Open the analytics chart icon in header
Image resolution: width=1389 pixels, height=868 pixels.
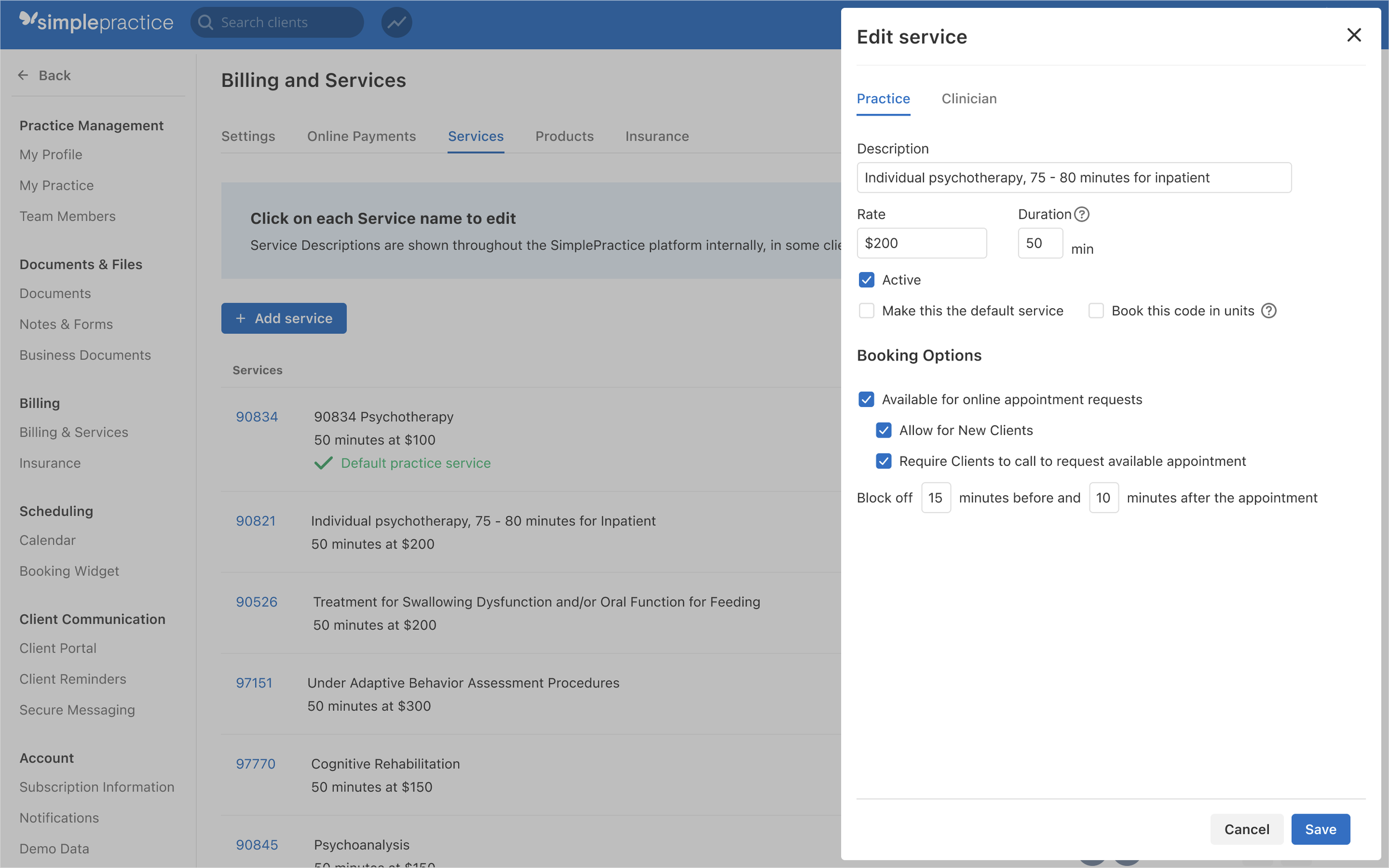396,22
